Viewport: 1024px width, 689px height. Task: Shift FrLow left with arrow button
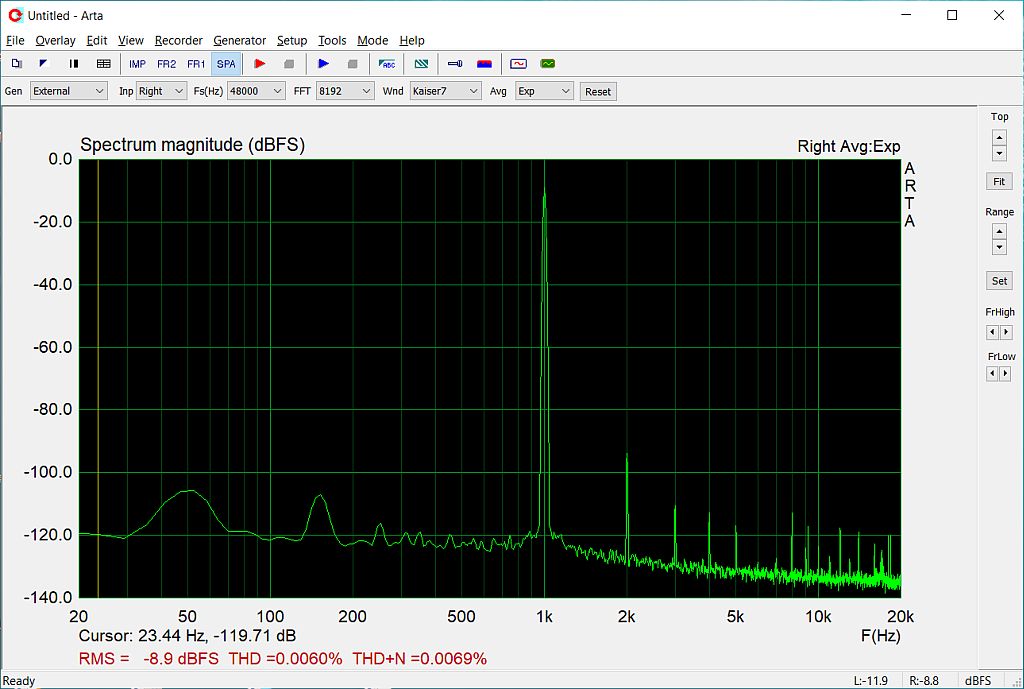(x=993, y=374)
